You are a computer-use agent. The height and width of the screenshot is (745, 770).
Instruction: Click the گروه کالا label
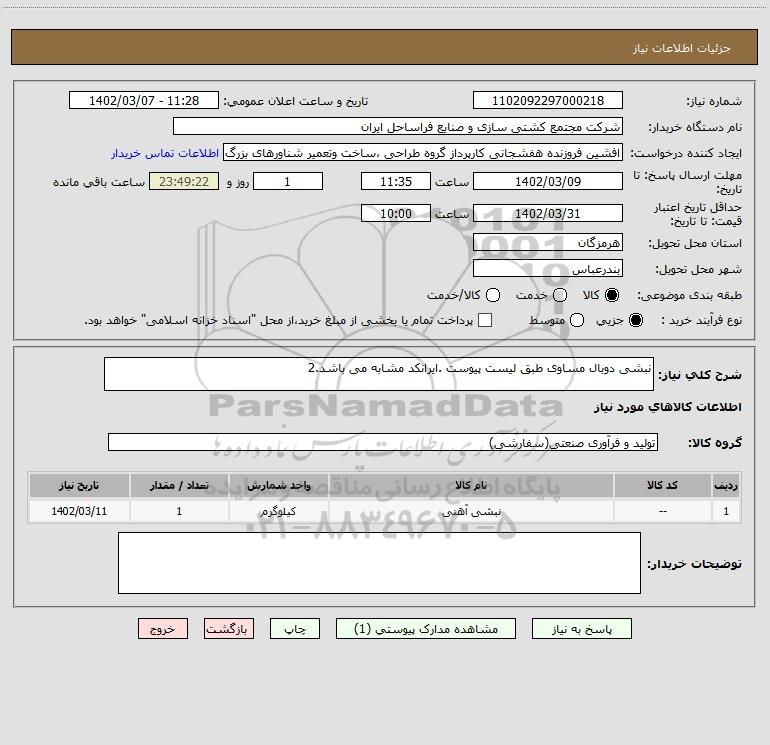pos(715,443)
